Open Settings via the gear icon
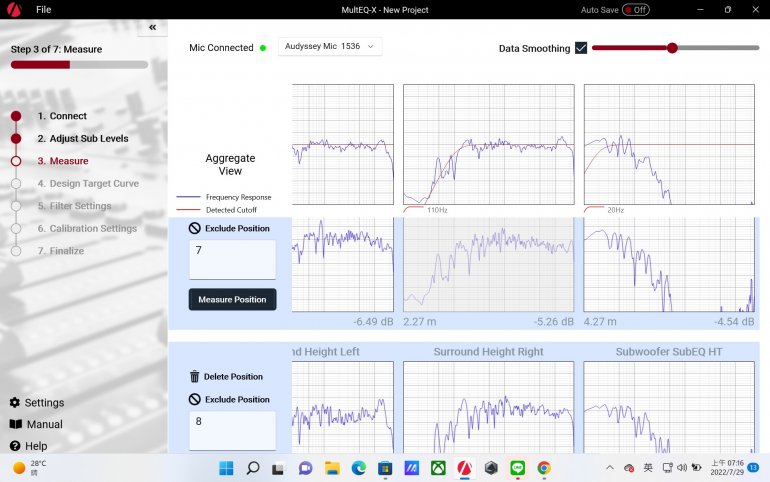 point(15,403)
